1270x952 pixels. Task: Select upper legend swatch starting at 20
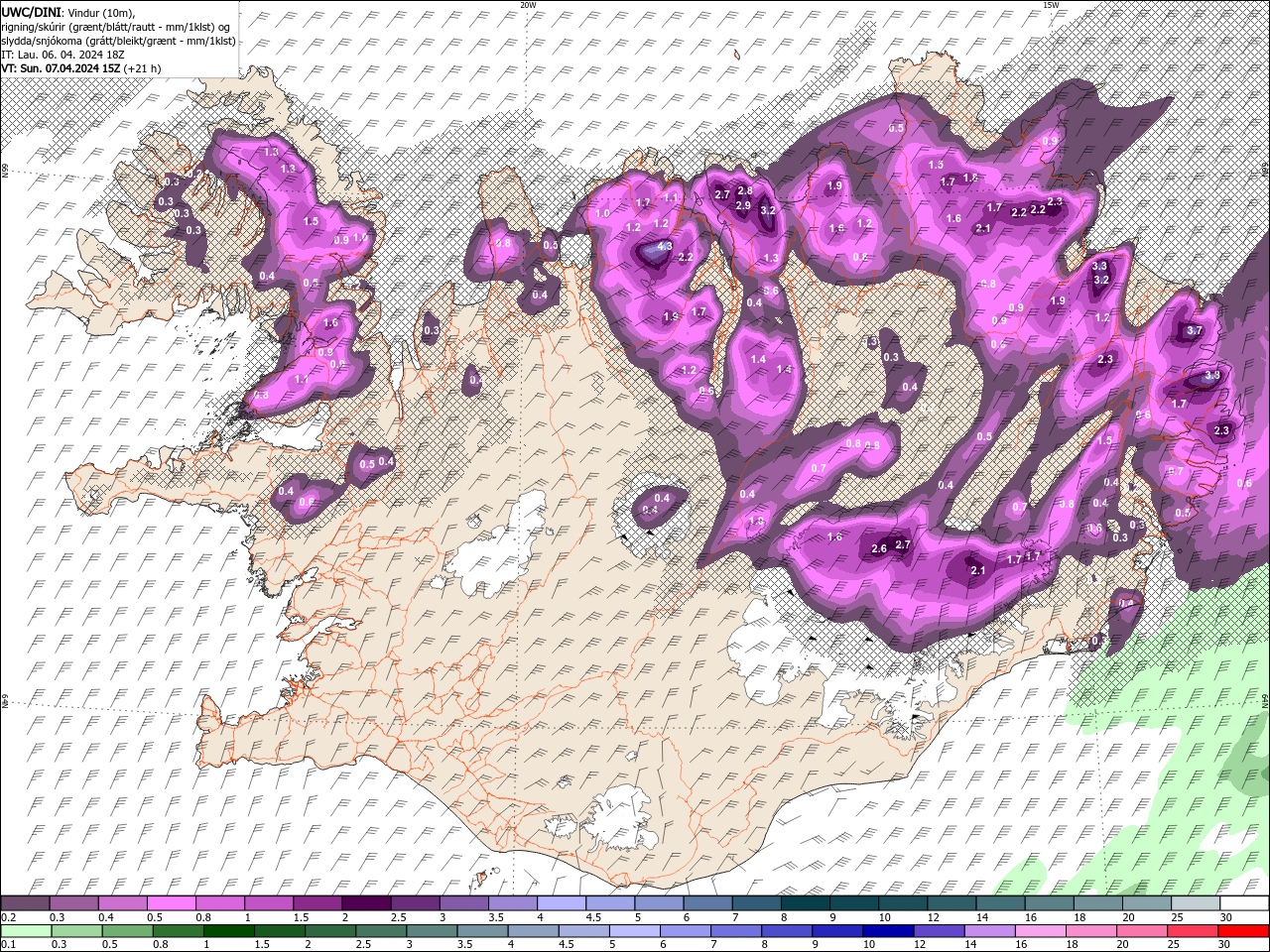click(1146, 903)
